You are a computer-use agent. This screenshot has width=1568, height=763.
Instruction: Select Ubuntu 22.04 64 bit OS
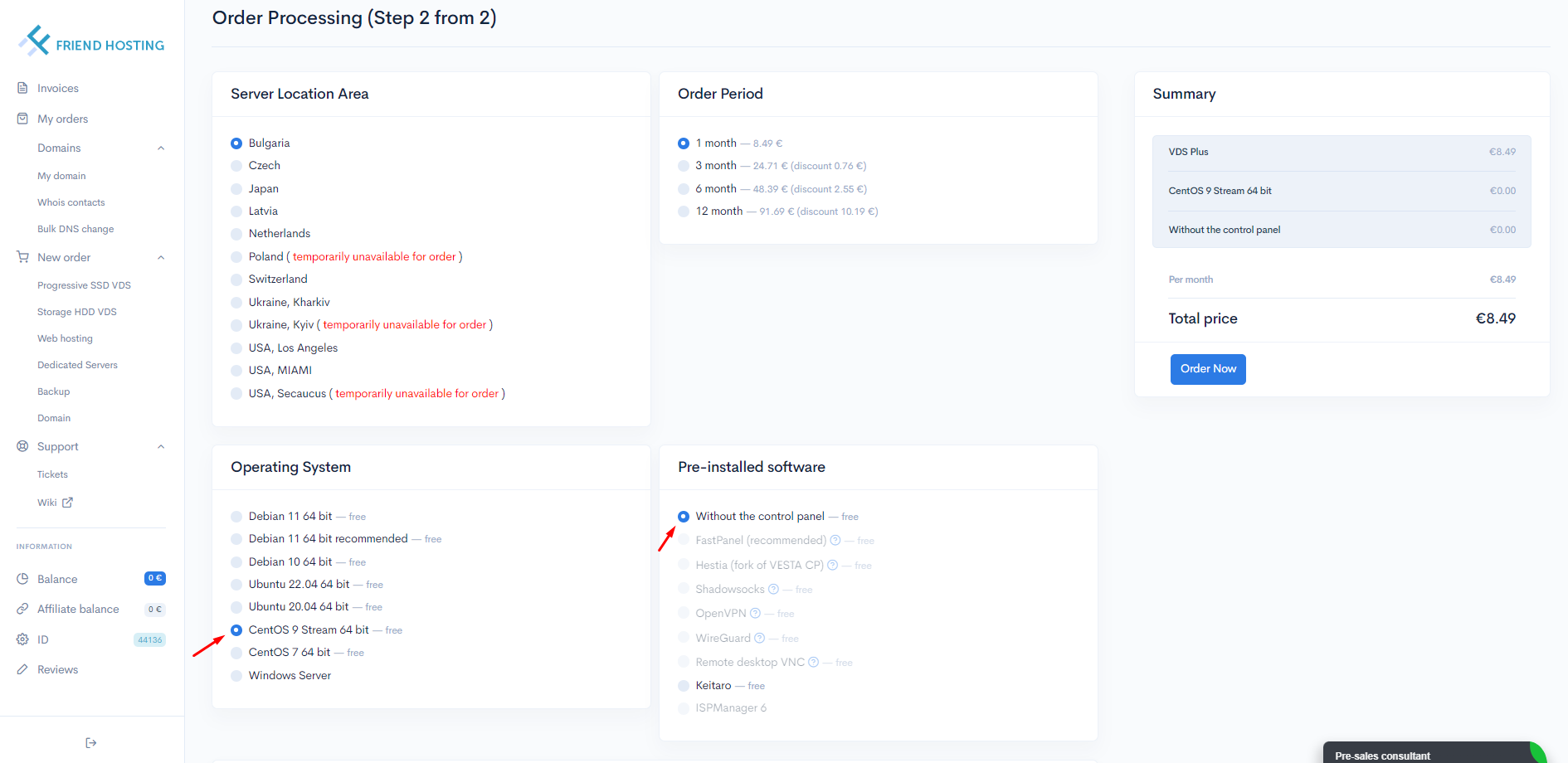[x=236, y=585]
